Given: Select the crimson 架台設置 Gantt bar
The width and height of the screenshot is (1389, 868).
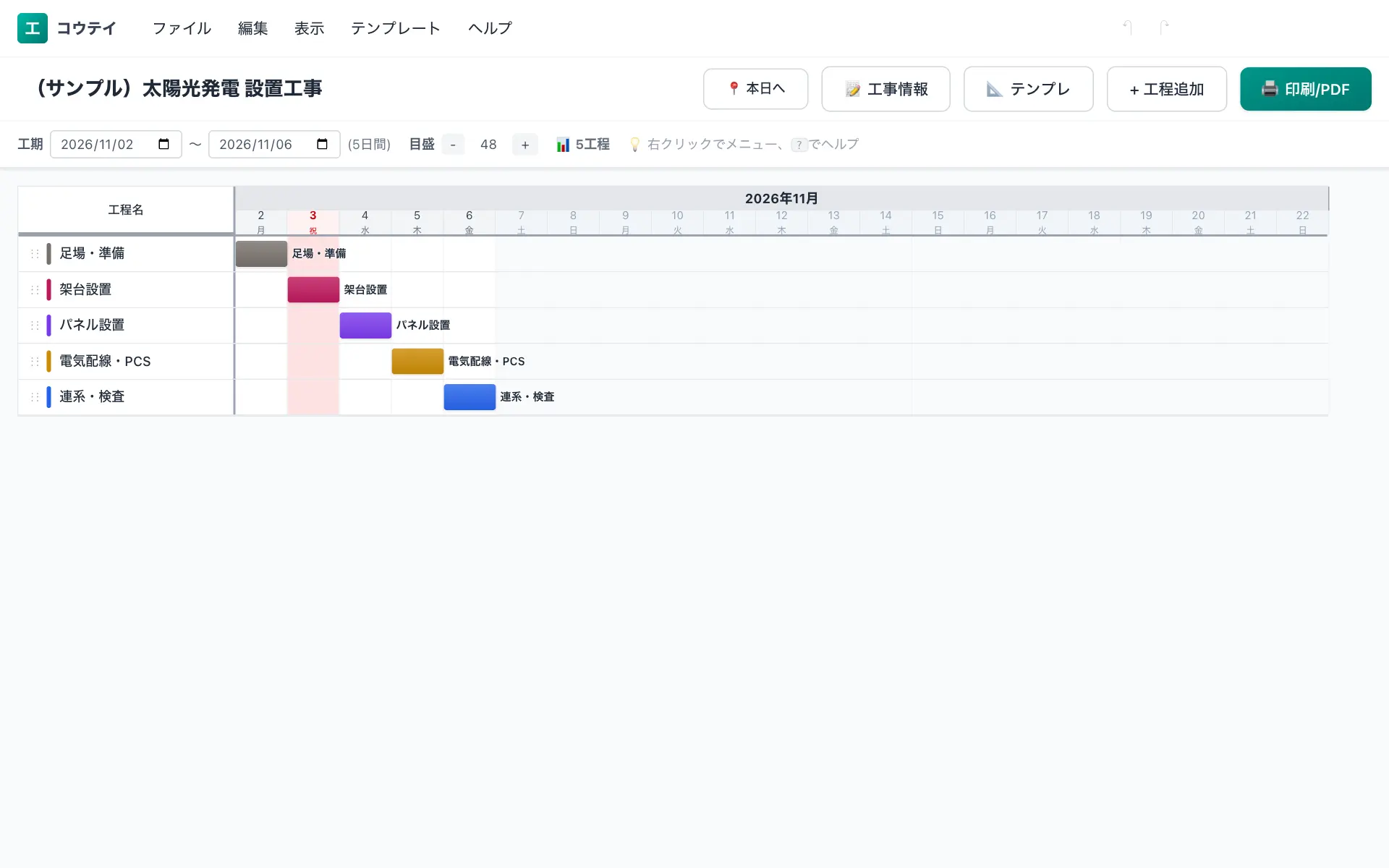Looking at the screenshot, I should coord(313,290).
